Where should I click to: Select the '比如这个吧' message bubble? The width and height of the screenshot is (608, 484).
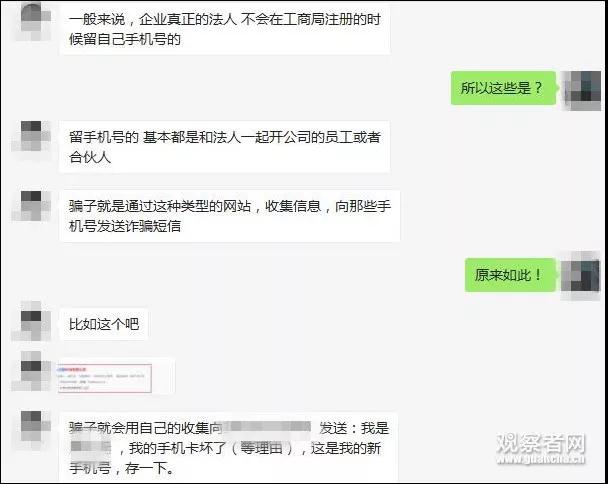104,324
